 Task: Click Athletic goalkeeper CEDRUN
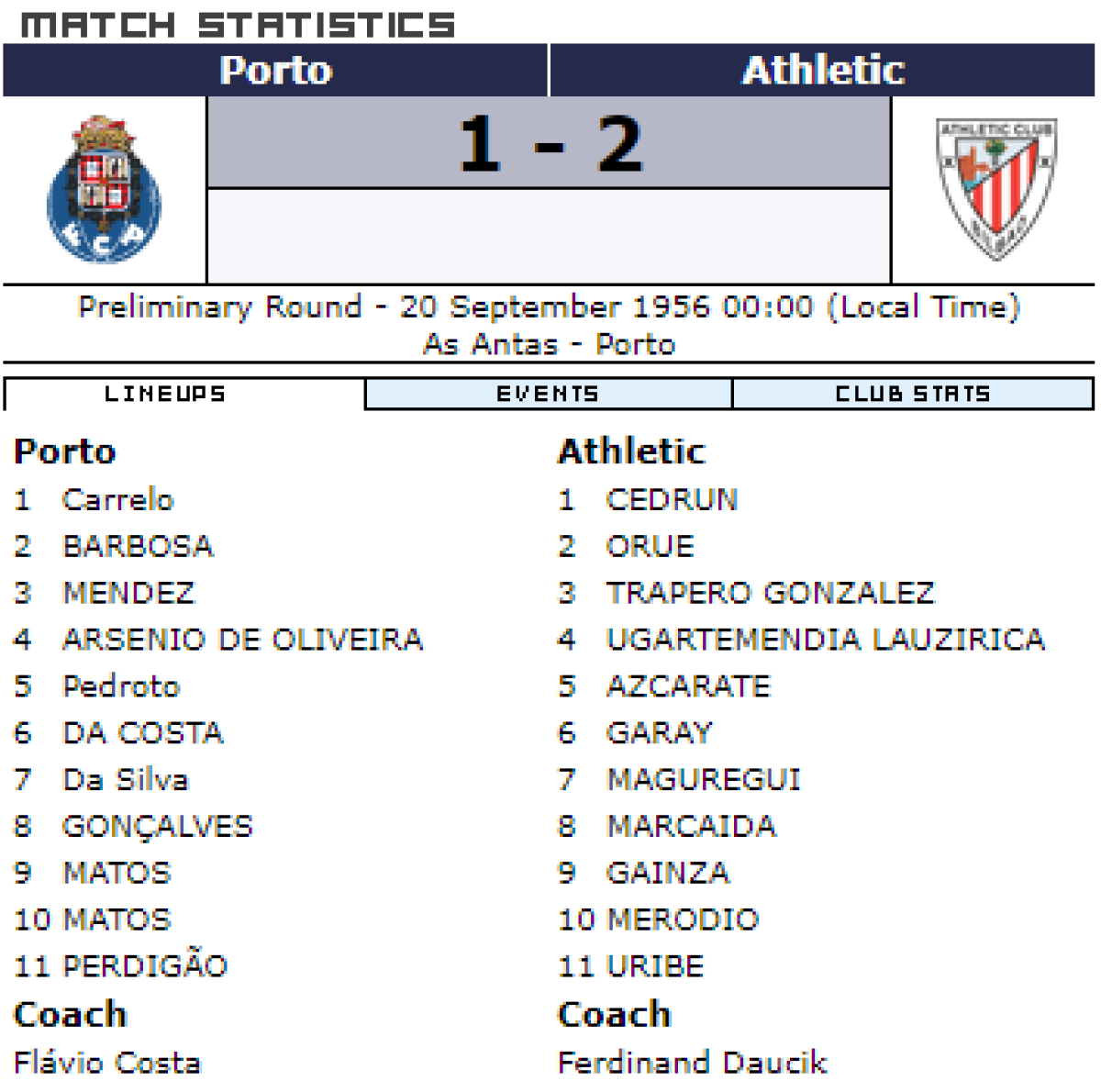point(672,499)
